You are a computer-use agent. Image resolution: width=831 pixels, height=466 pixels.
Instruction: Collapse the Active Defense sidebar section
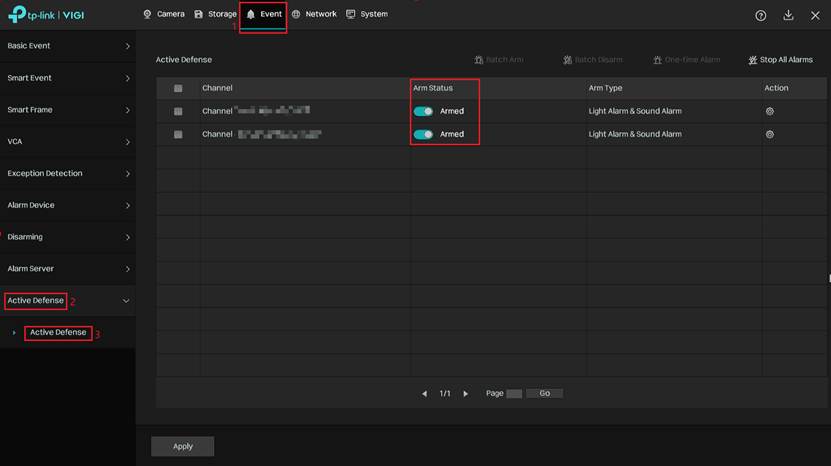68,301
